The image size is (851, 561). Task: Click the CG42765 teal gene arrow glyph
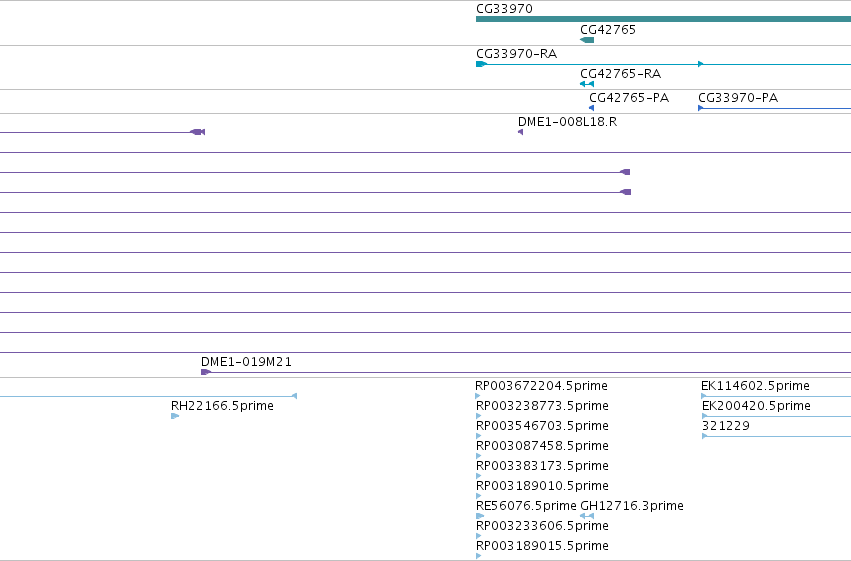(587, 40)
